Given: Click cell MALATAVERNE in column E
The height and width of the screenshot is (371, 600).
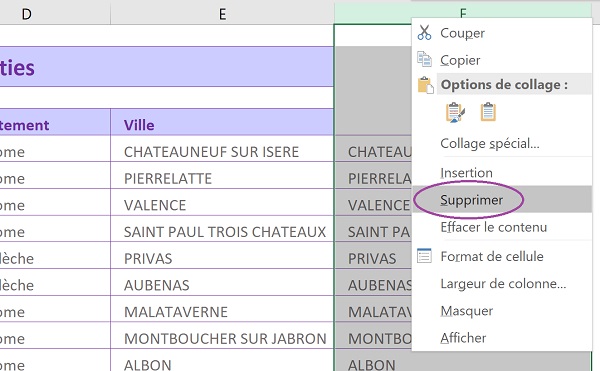Looking at the screenshot, I should [222, 309].
